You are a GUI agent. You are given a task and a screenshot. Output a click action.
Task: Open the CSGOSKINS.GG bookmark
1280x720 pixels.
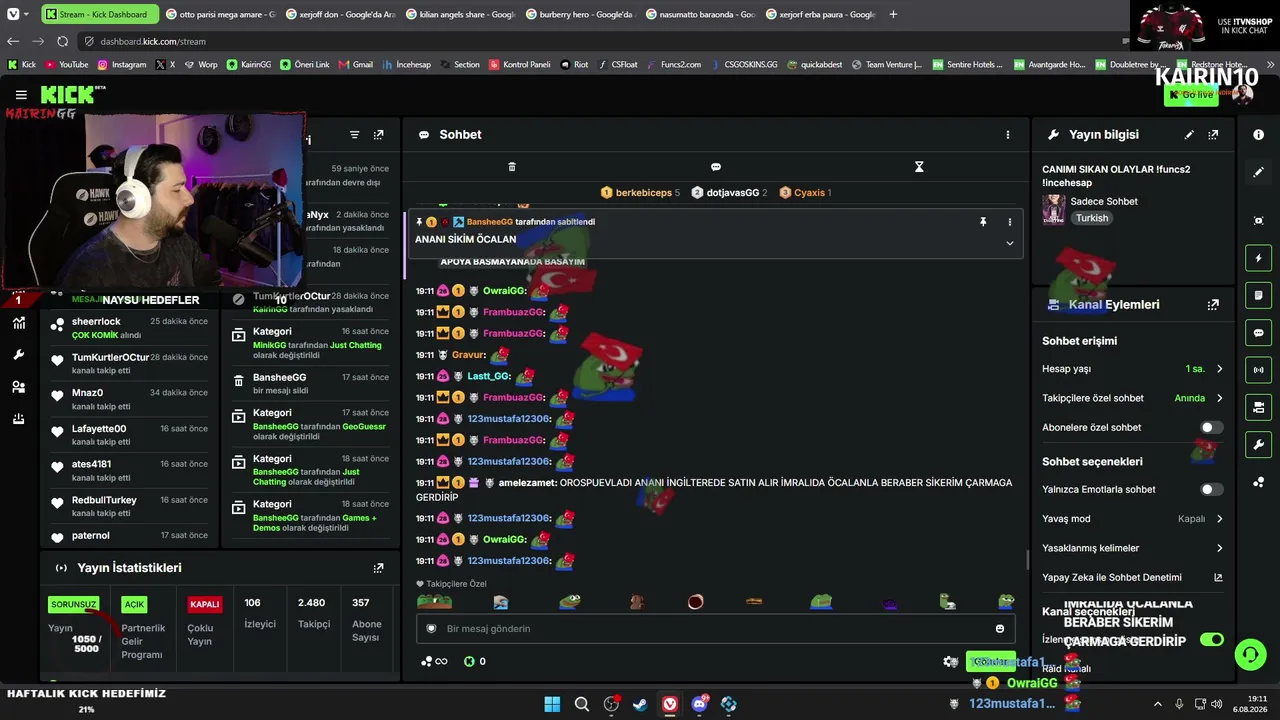(x=744, y=65)
